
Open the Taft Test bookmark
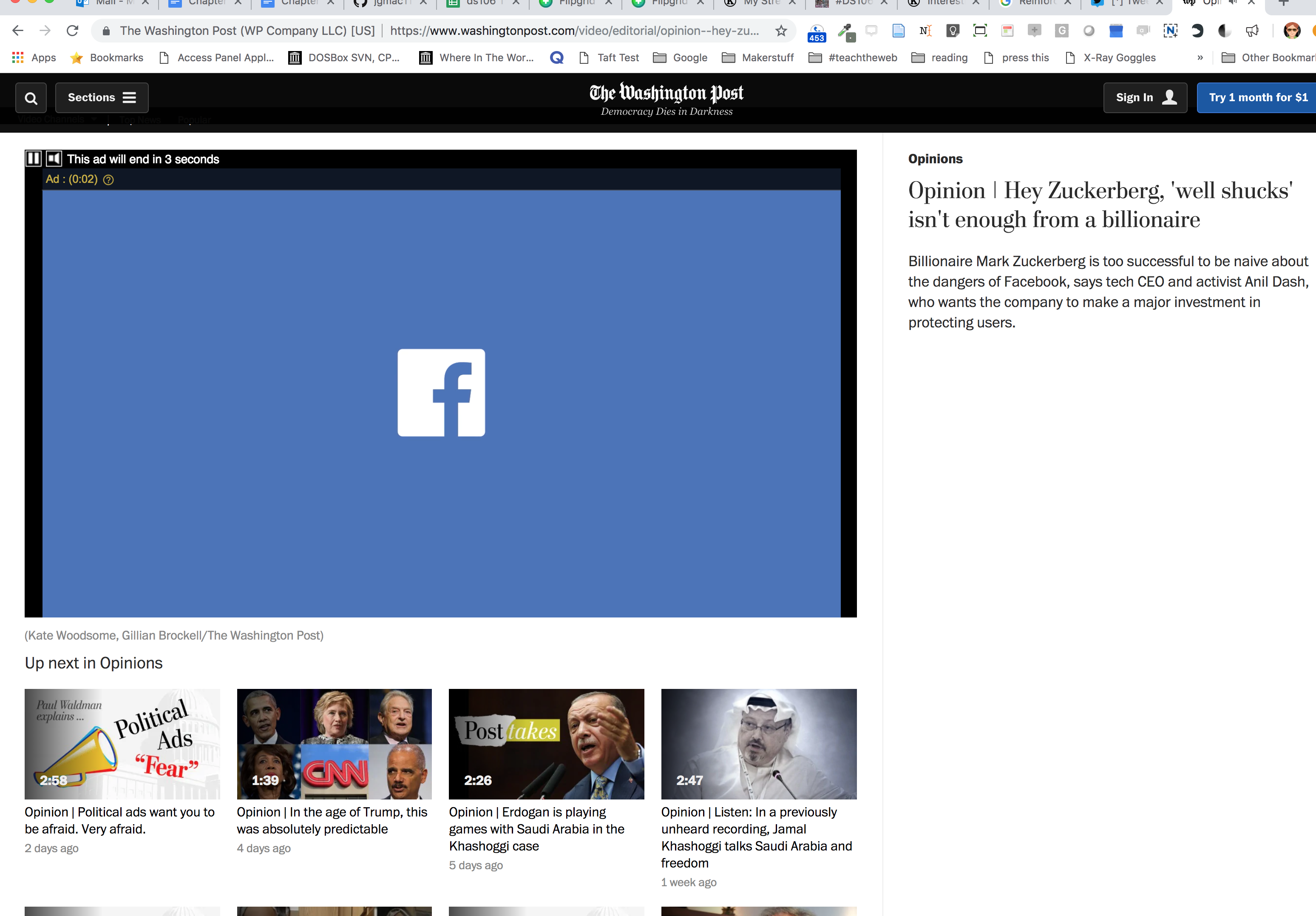(609, 57)
